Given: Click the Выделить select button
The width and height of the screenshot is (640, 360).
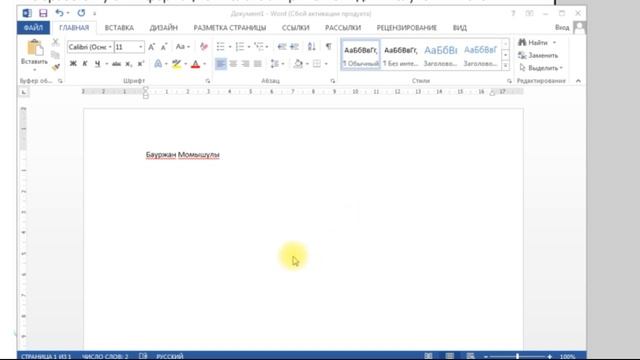Looking at the screenshot, I should (x=540, y=68).
